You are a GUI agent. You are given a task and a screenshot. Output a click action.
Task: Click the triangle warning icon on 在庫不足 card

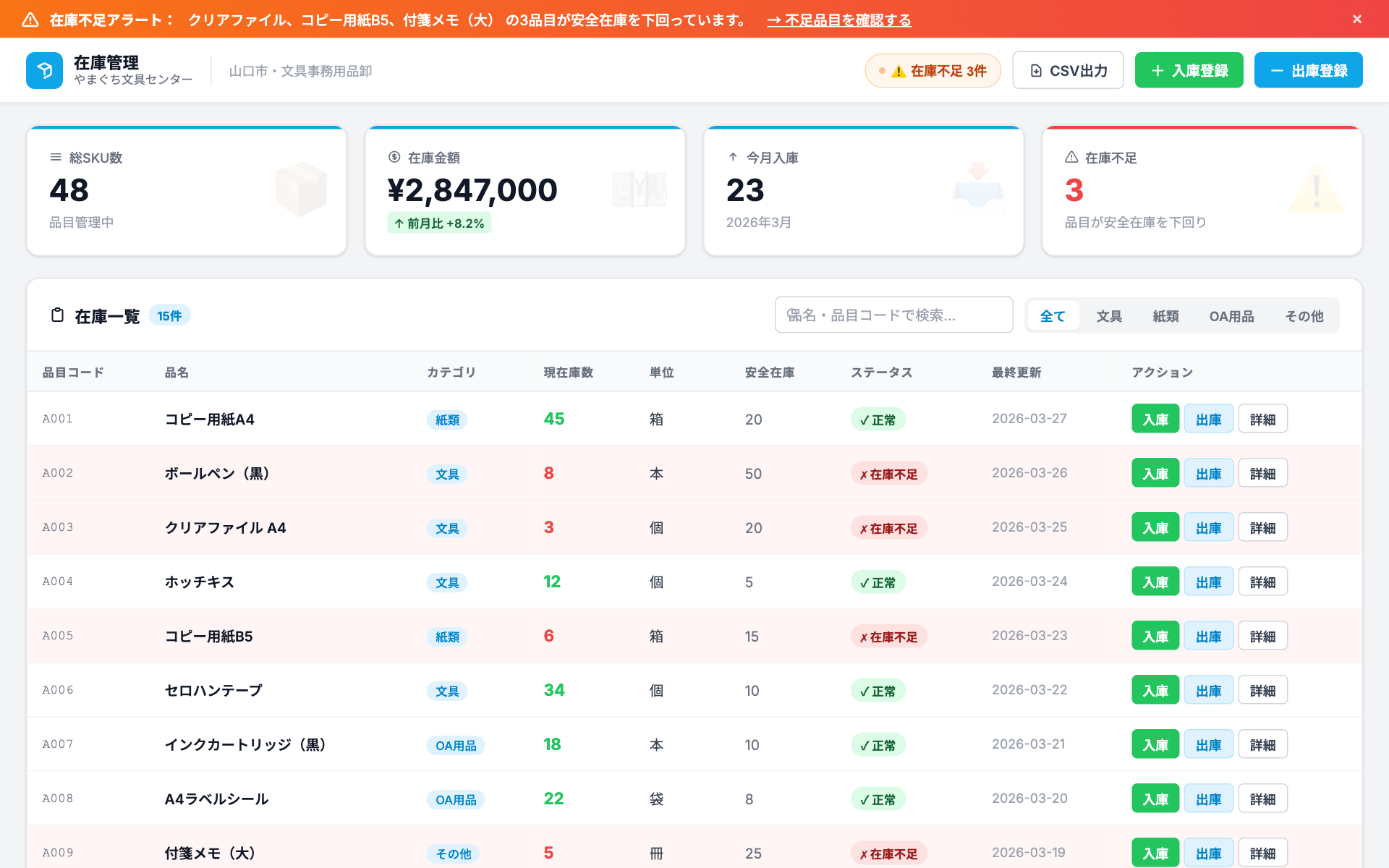[1071, 157]
